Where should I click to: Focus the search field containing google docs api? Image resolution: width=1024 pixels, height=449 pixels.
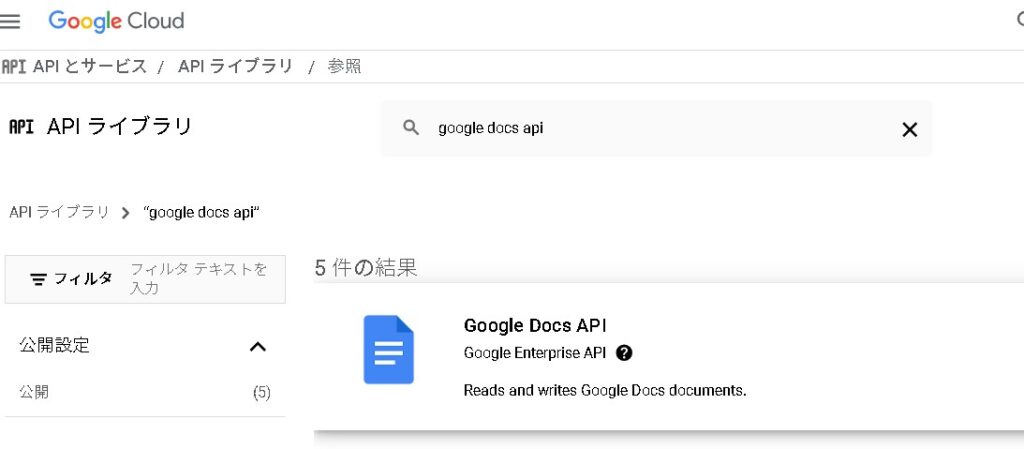point(650,129)
